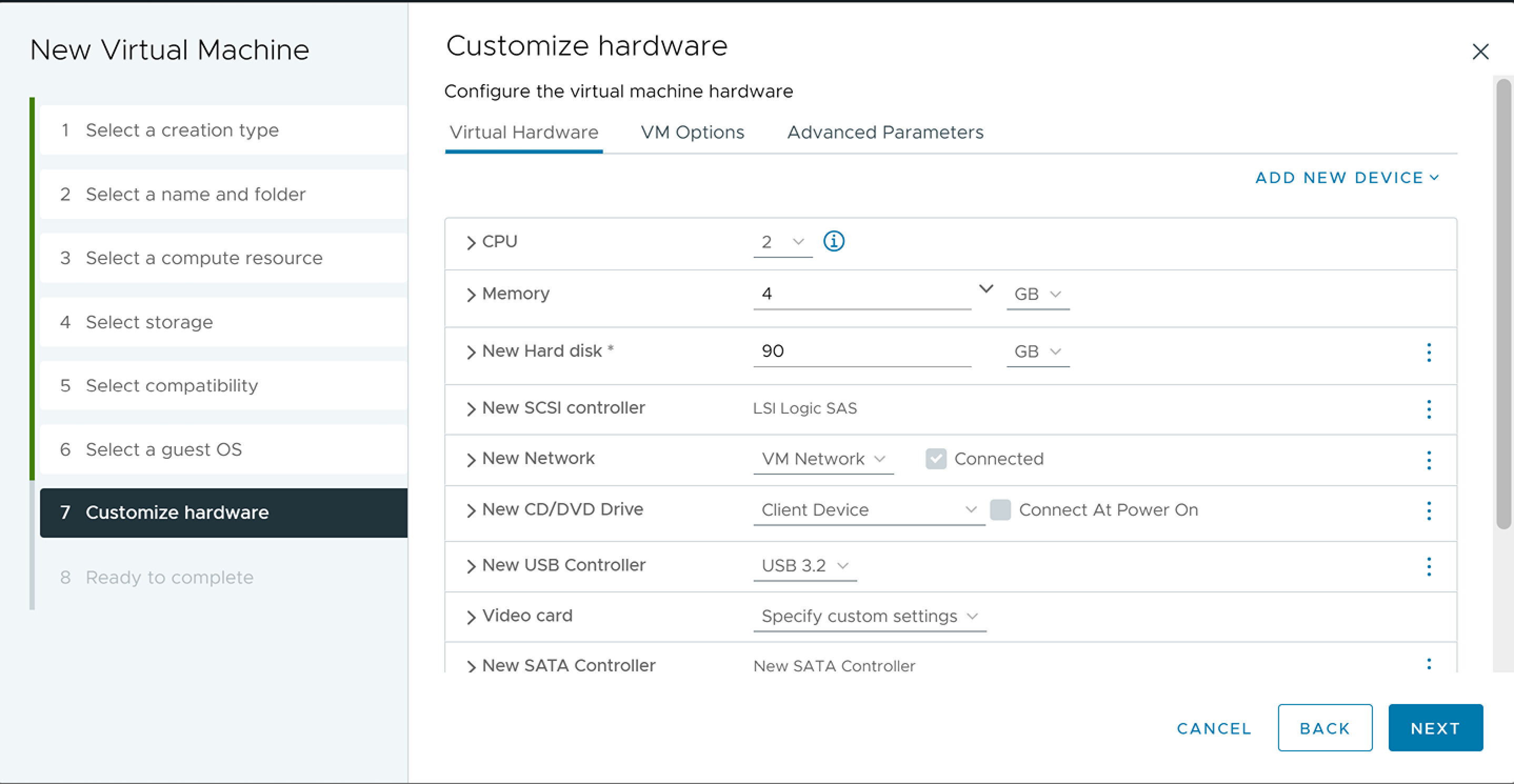Close the New Virtual Machine wizard
This screenshot has height=784, width=1514.
(1480, 53)
